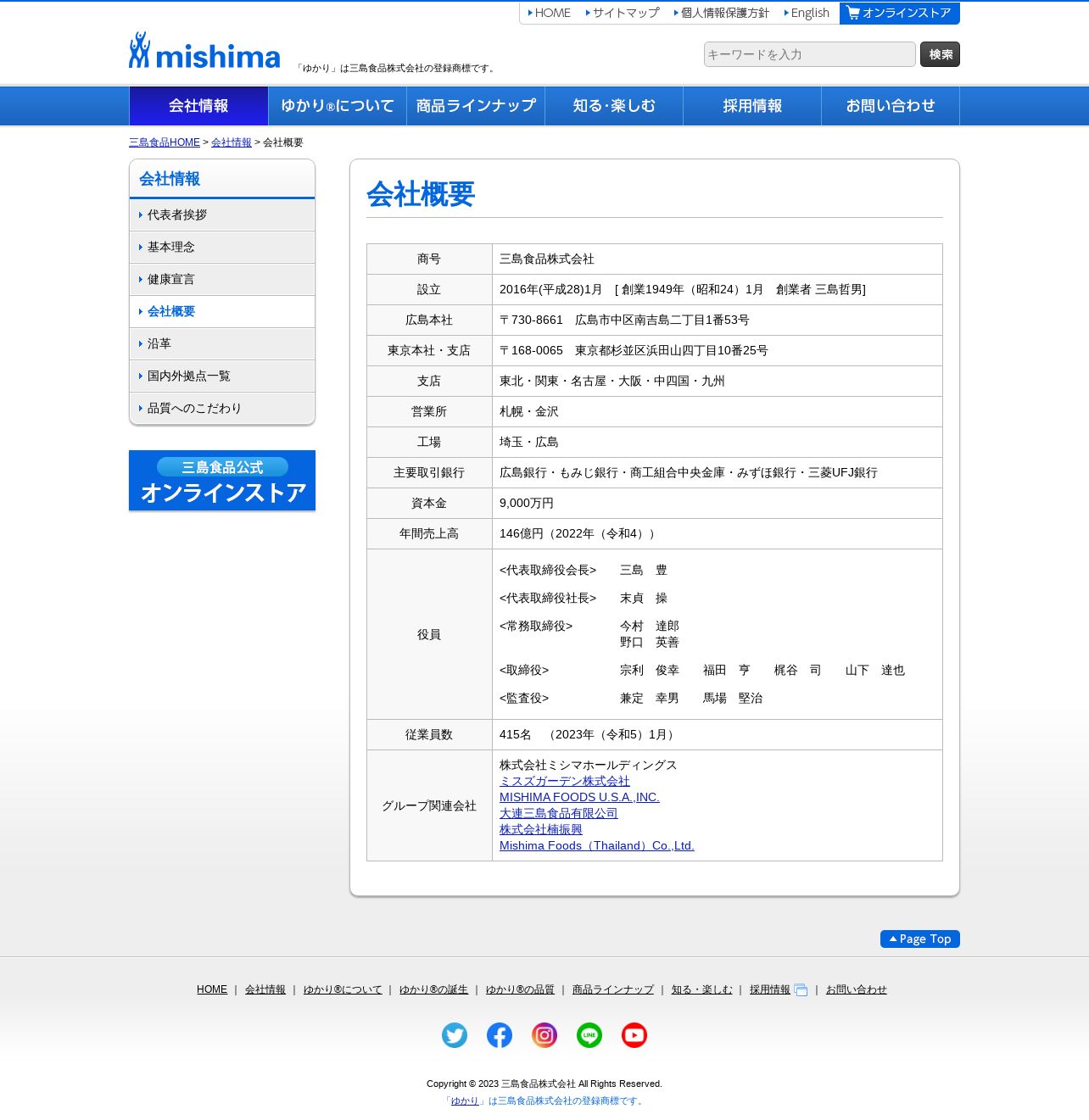Open the YouTube social icon

point(634,1035)
